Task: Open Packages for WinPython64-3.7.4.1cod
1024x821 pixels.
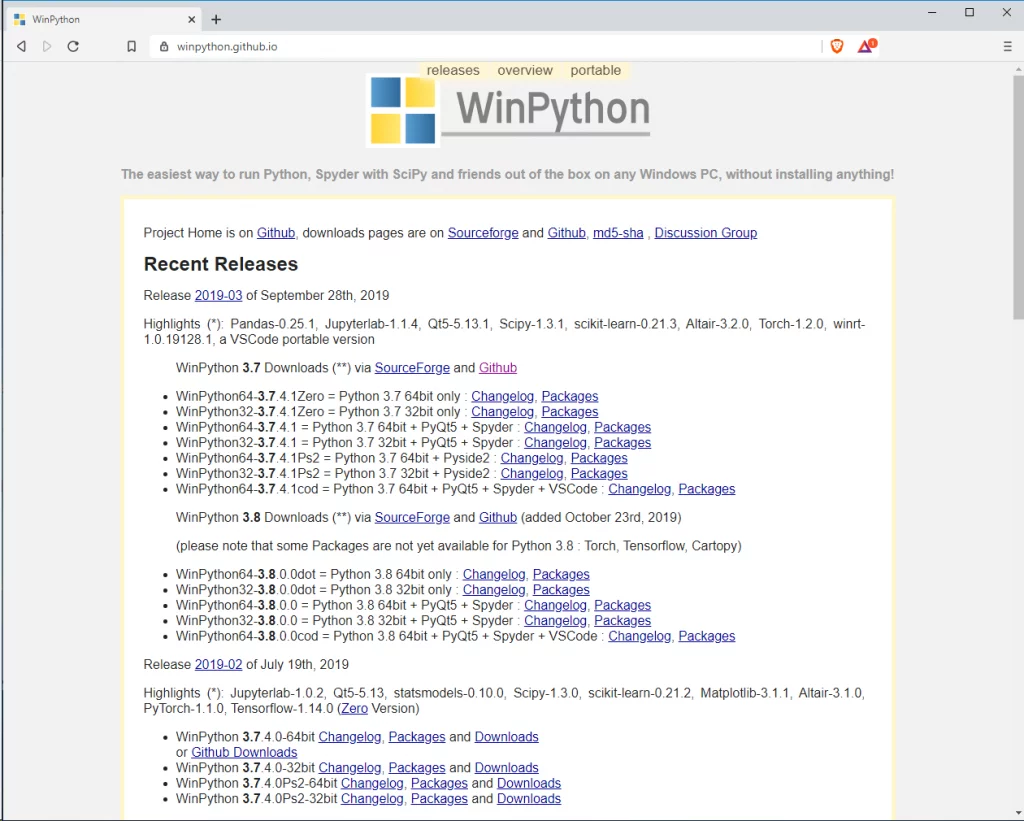Action: coord(707,489)
